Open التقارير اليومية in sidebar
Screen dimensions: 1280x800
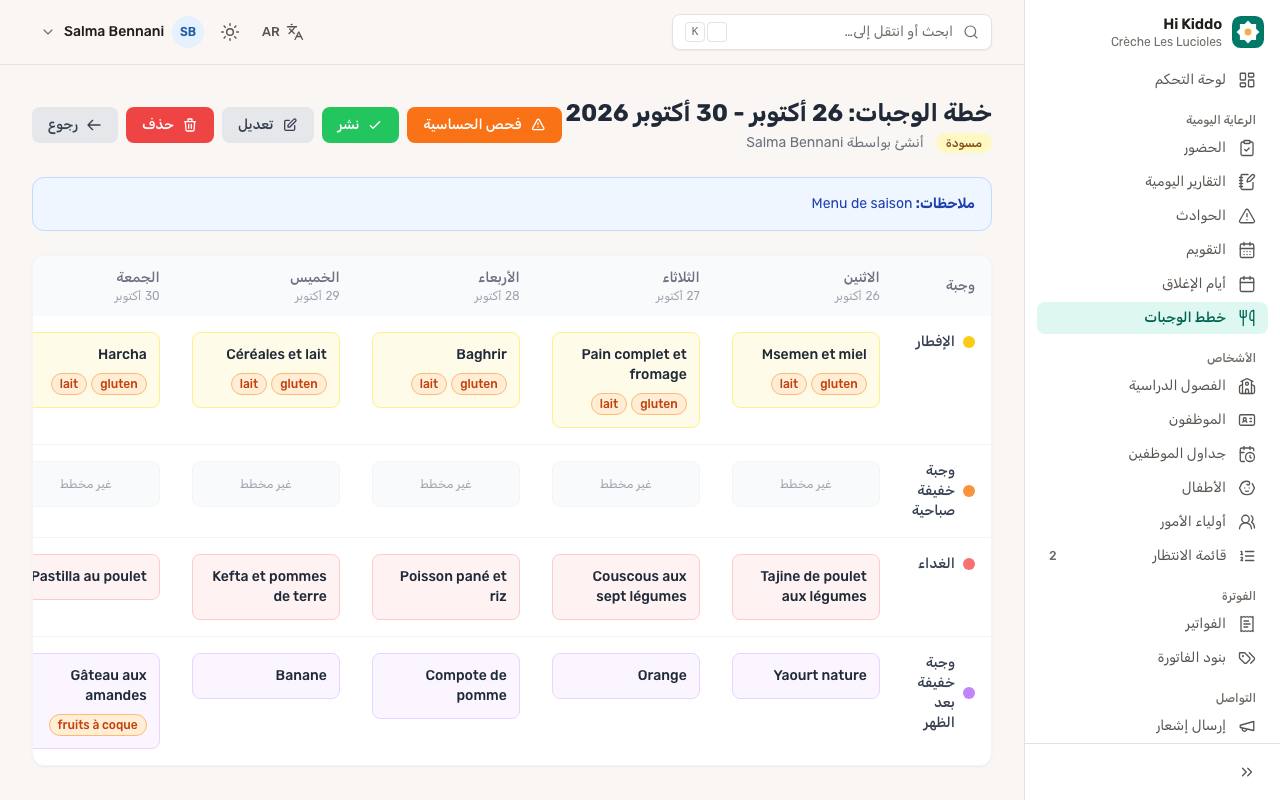point(1152,182)
